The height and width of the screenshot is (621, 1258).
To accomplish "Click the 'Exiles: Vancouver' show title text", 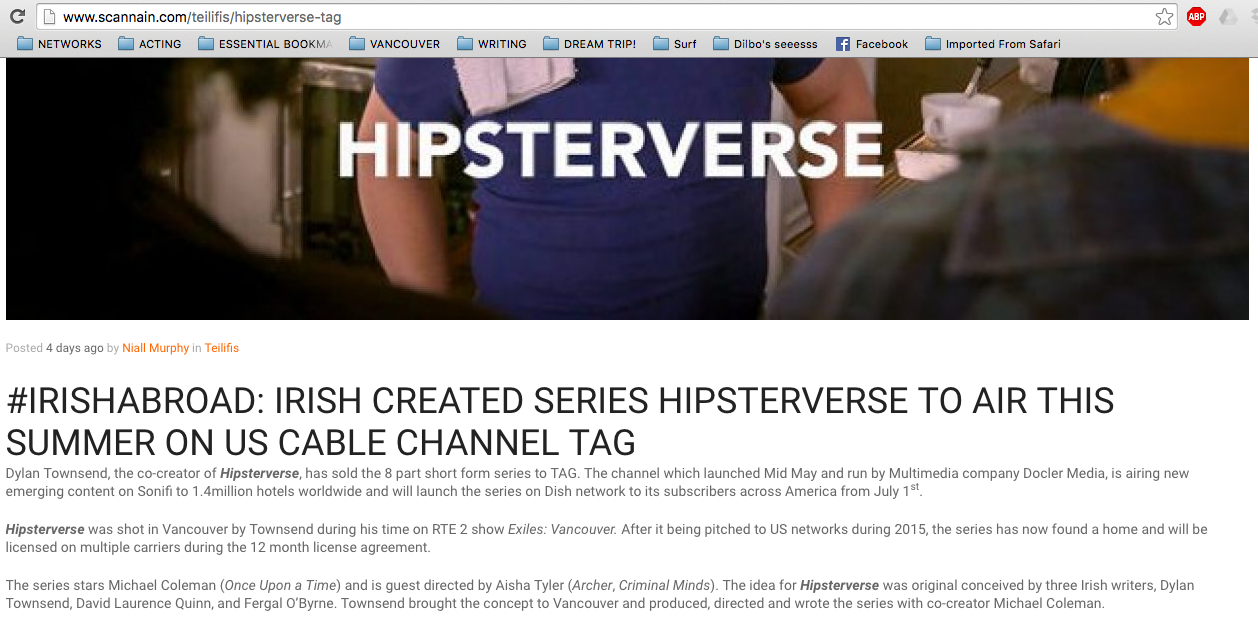I will [x=562, y=529].
